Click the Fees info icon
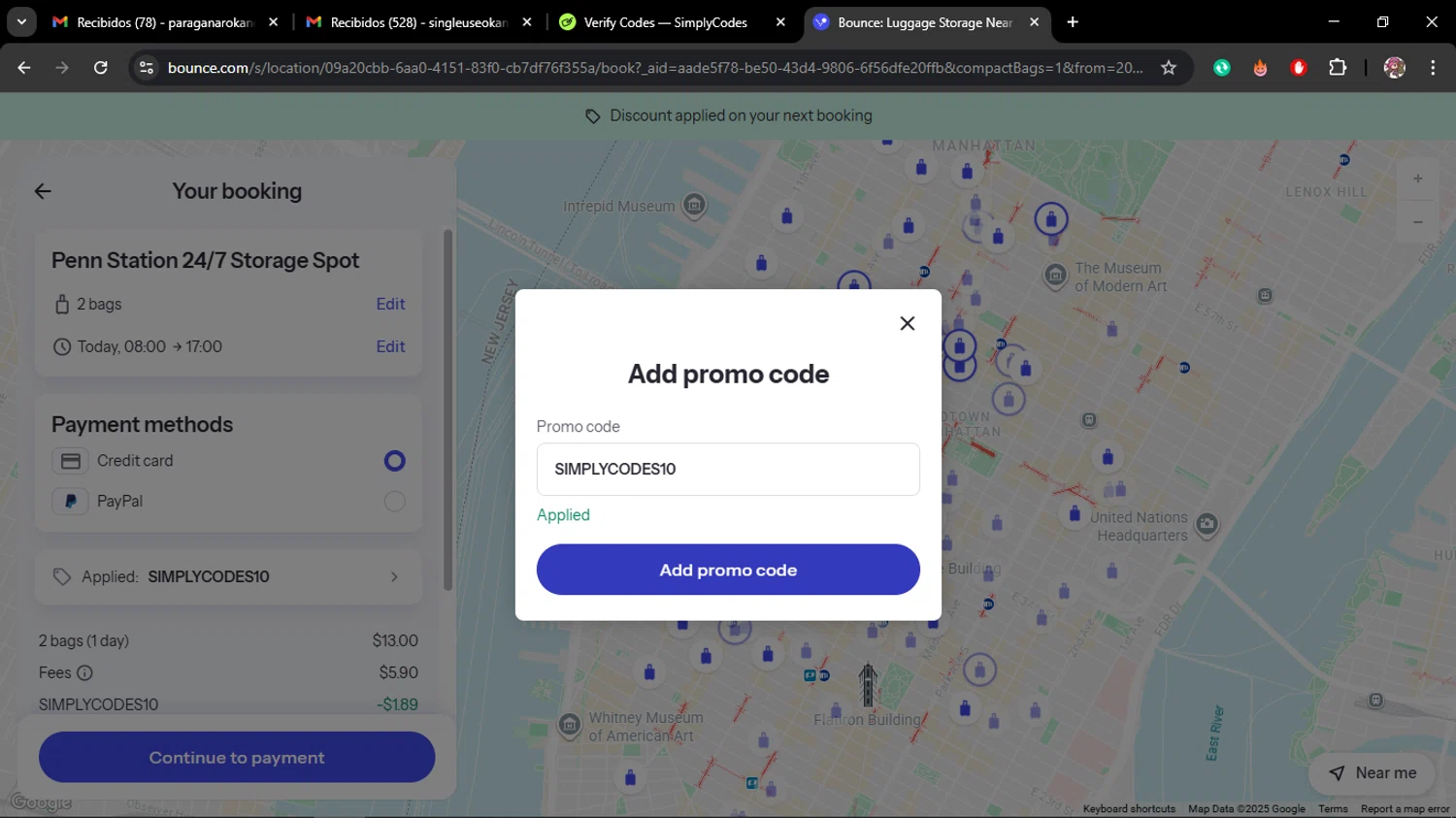The width and height of the screenshot is (1456, 818). click(84, 672)
